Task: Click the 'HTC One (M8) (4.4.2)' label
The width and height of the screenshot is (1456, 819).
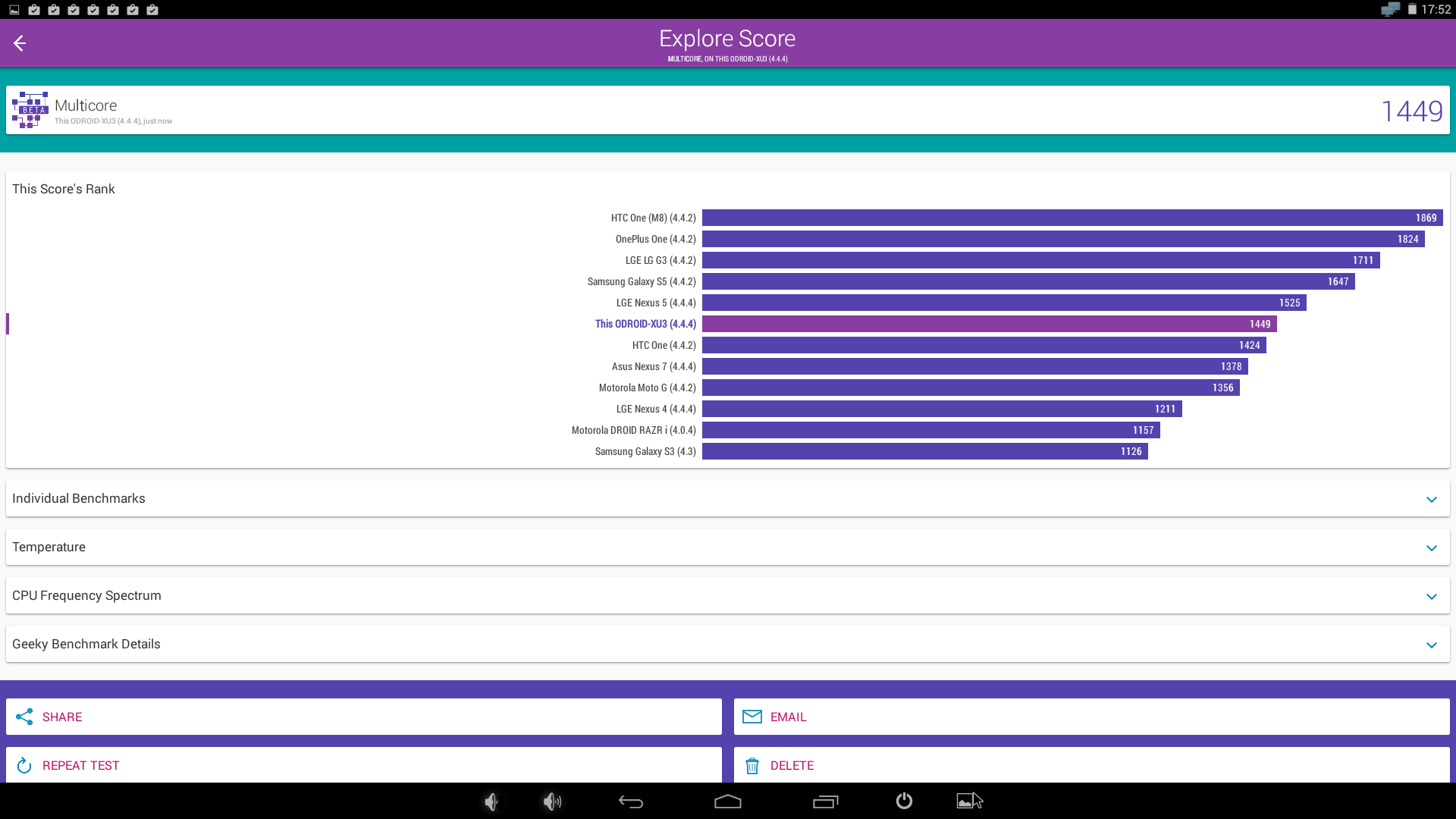Action: 654,218
